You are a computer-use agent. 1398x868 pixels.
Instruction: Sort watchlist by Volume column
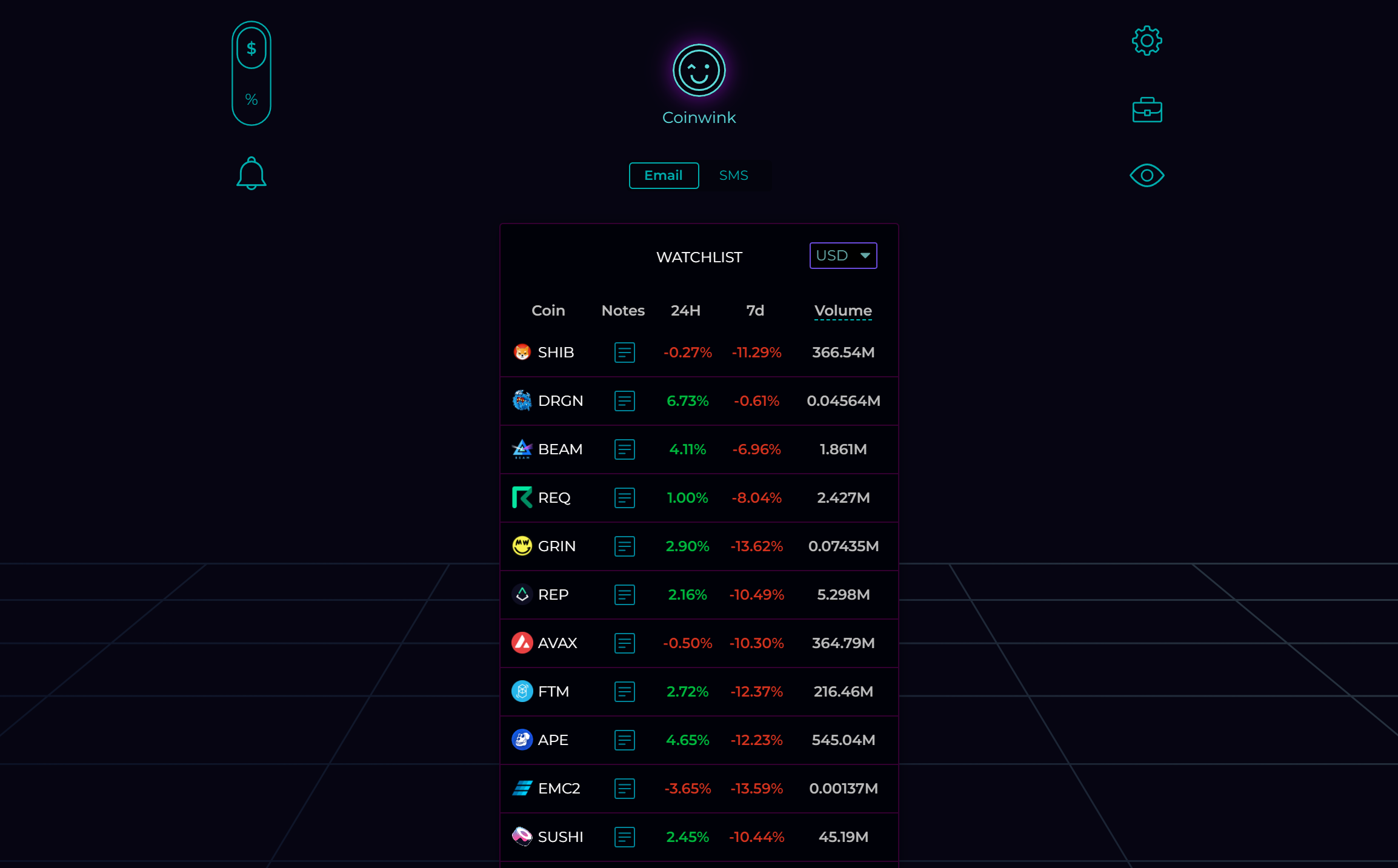click(x=843, y=311)
